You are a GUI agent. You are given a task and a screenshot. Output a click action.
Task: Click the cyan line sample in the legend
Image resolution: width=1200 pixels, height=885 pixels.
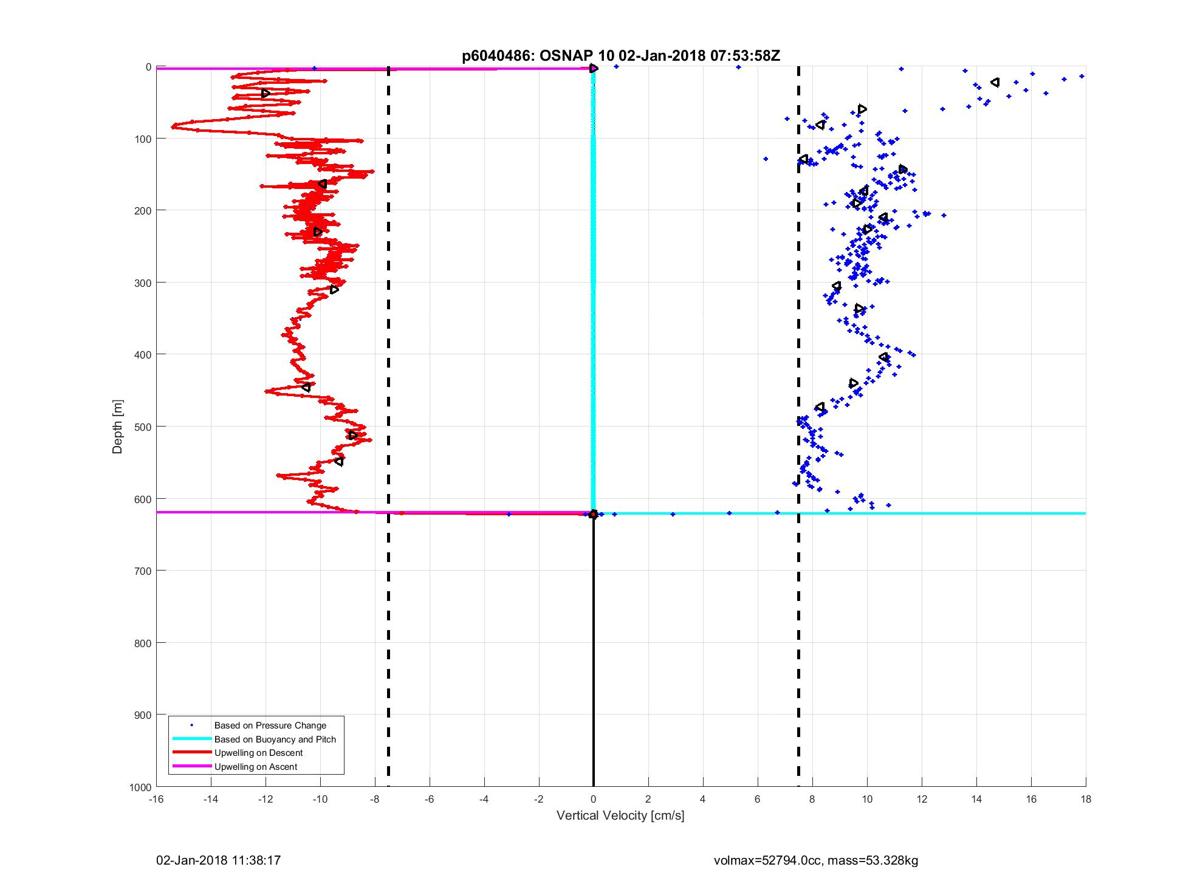(x=191, y=739)
